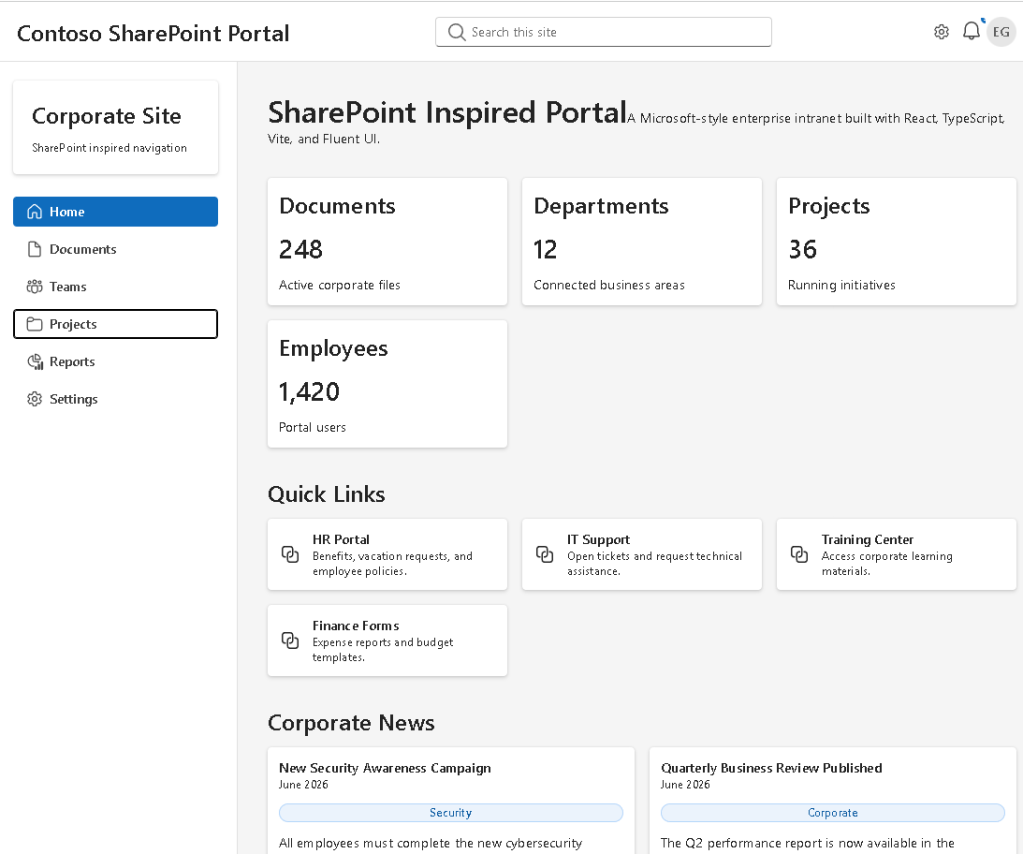
Task: Click the SharePoint Inspired Portal heading
Action: [x=448, y=112]
